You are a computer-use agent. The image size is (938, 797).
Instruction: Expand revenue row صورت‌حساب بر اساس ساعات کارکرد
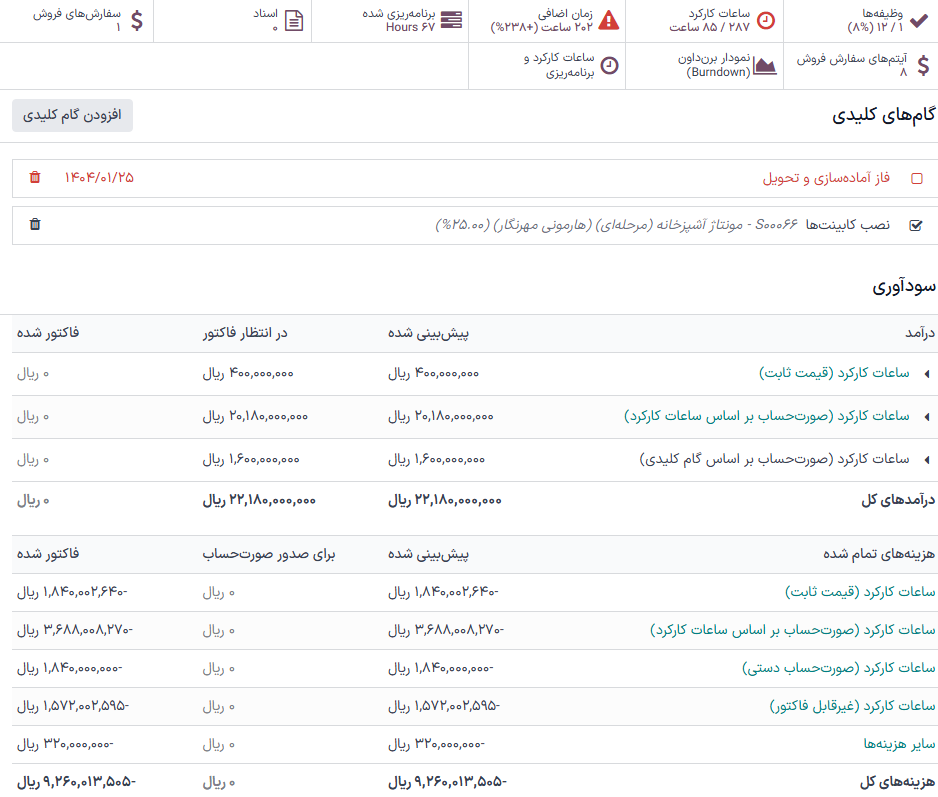click(x=926, y=417)
